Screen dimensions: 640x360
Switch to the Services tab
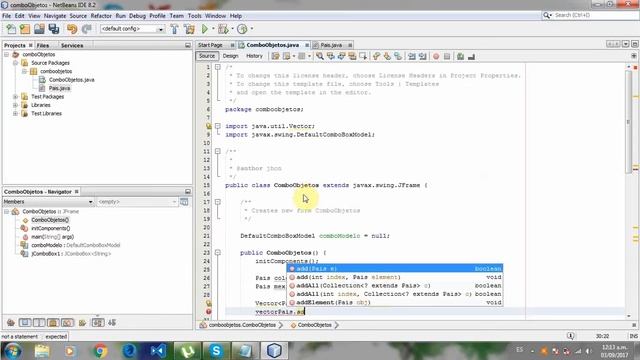(x=72, y=45)
